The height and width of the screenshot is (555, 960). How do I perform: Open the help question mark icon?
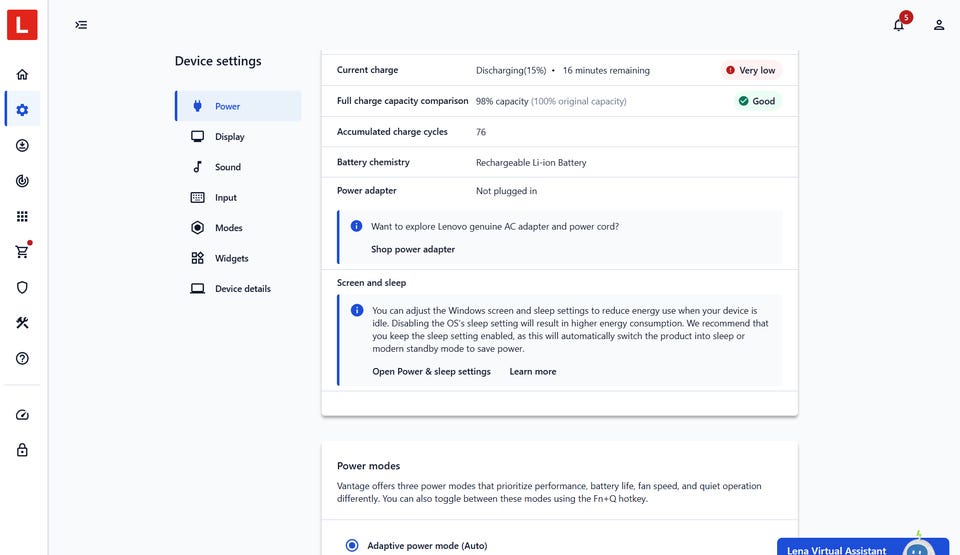coord(22,358)
